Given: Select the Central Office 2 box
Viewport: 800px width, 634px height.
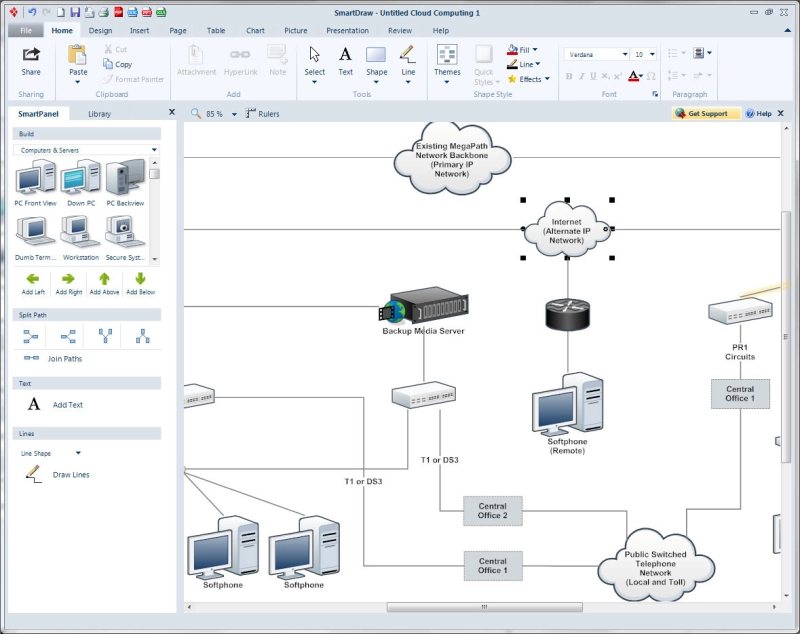Looking at the screenshot, I should point(492,511).
